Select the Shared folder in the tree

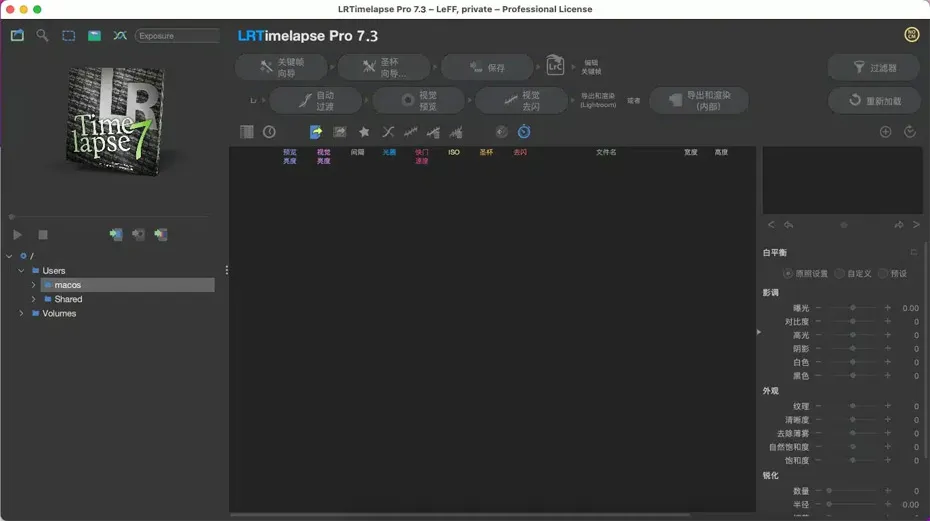68,299
